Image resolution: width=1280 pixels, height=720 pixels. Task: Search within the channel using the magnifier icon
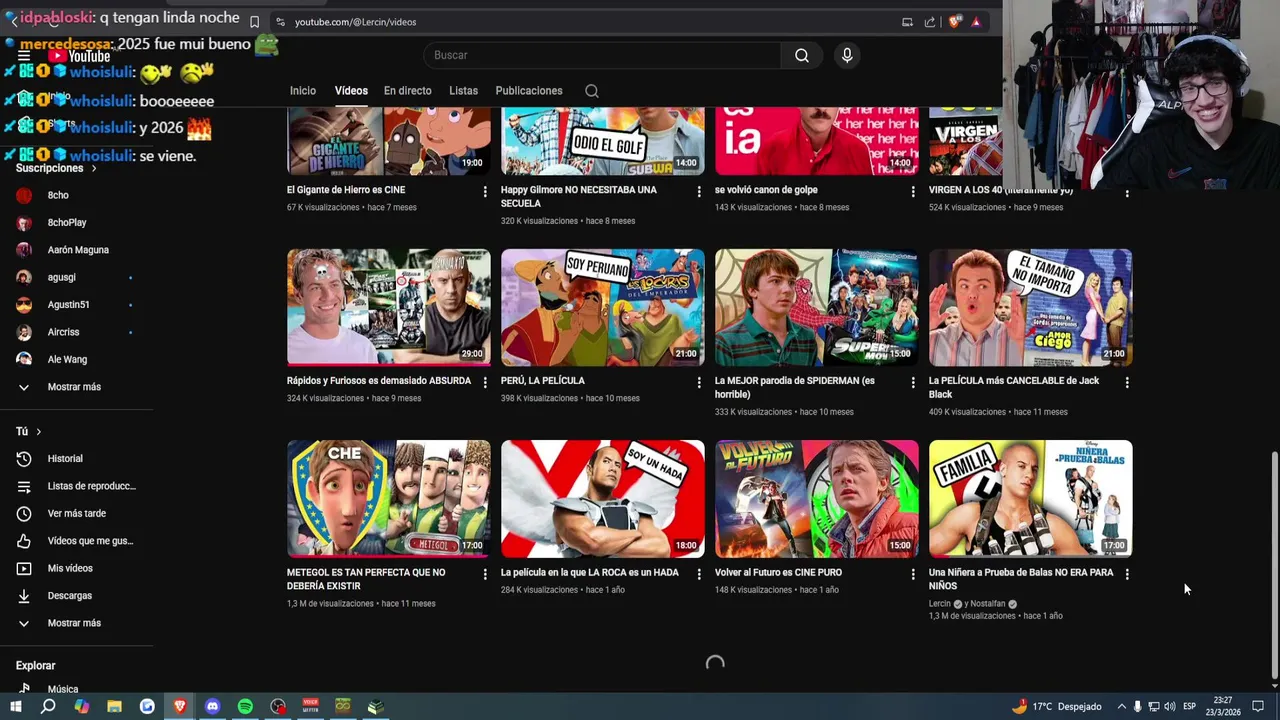(x=592, y=91)
